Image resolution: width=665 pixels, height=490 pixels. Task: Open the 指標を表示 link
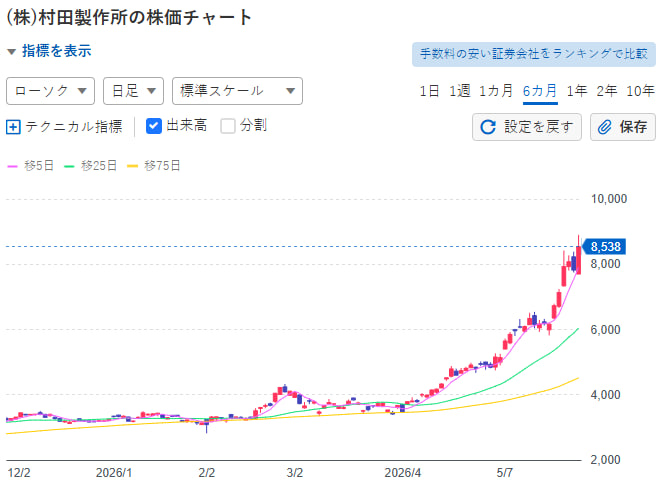(x=56, y=51)
